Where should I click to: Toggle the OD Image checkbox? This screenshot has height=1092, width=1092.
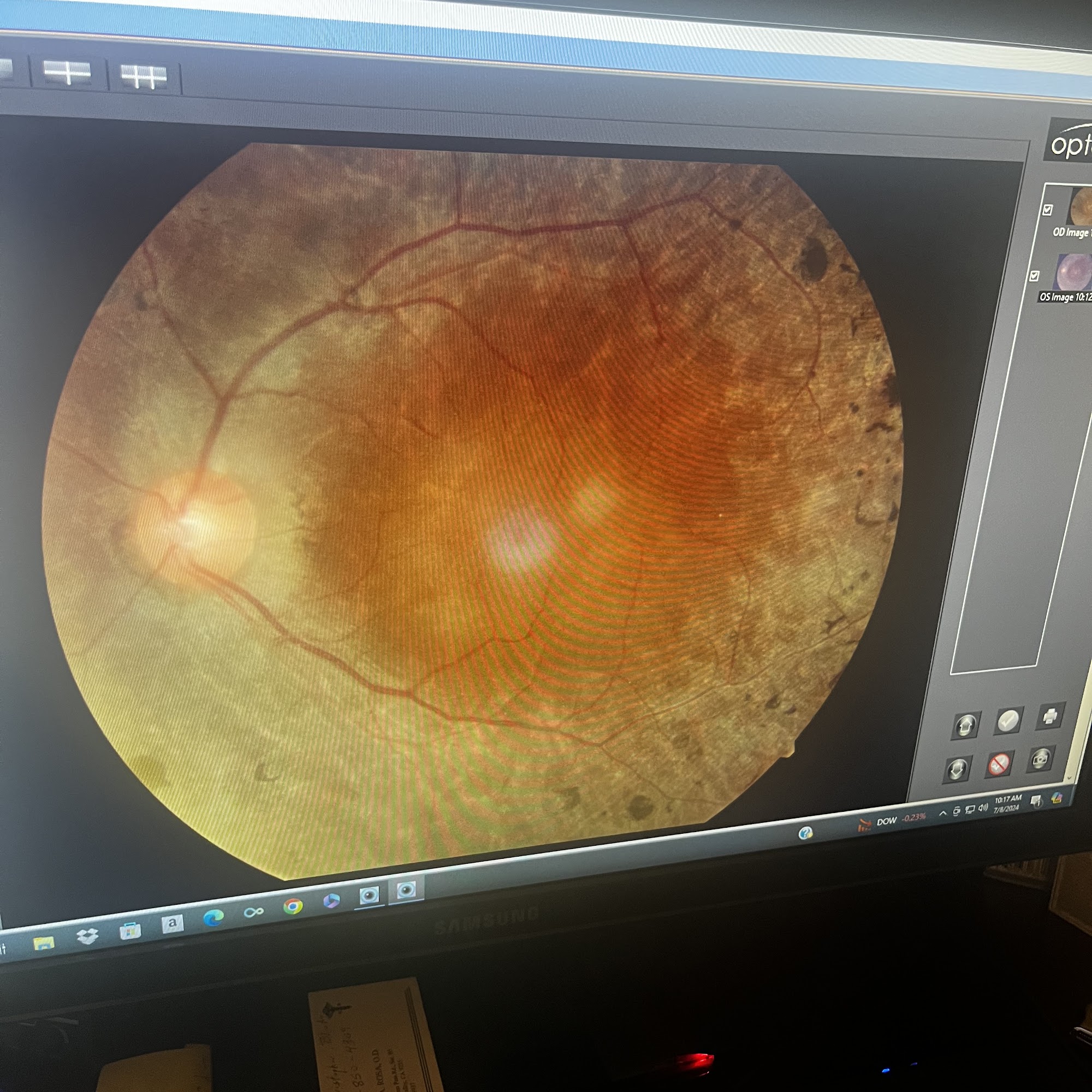(x=1047, y=210)
